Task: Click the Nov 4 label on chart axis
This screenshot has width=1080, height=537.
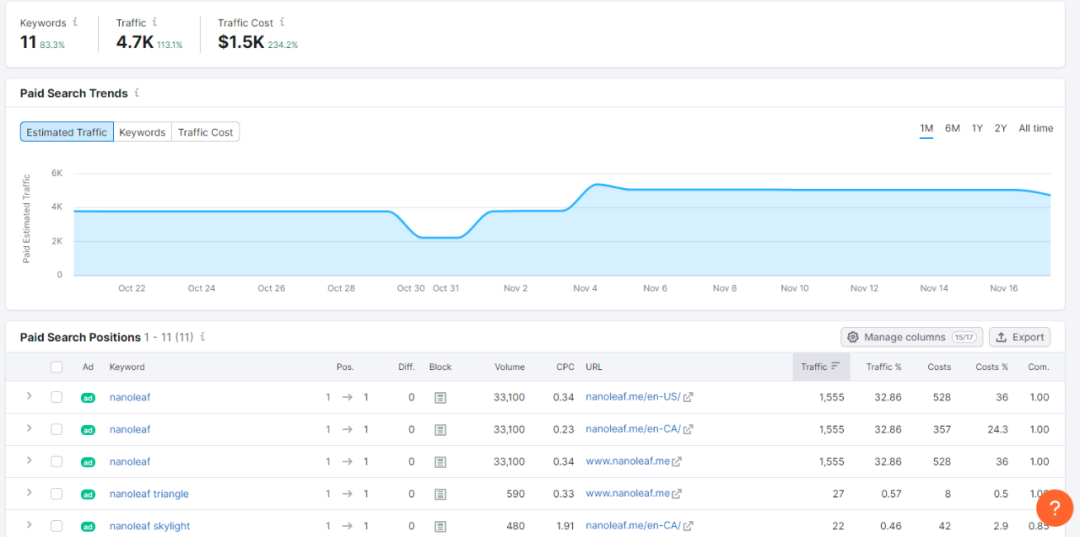Action: pyautogui.click(x=585, y=288)
